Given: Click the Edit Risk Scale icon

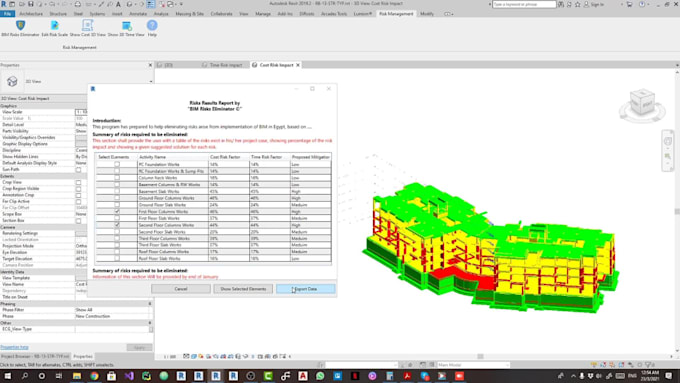Looking at the screenshot, I should (55, 26).
